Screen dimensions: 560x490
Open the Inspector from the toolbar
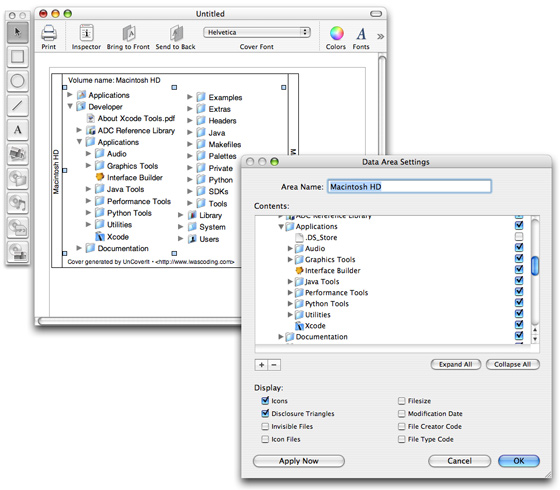click(86, 33)
